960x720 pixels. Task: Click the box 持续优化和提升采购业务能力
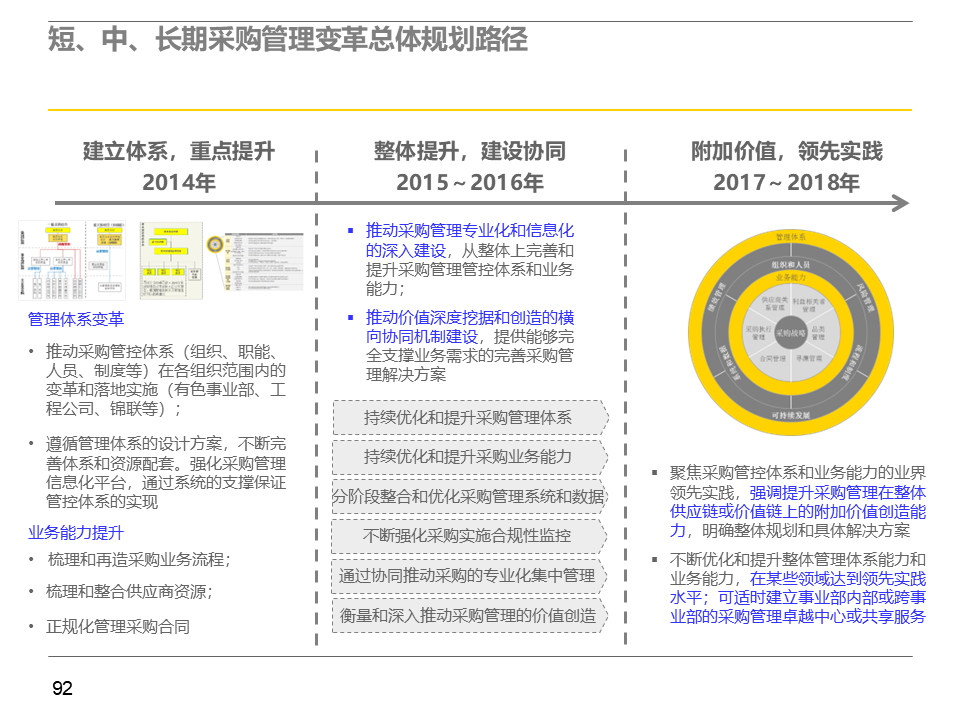470,457
